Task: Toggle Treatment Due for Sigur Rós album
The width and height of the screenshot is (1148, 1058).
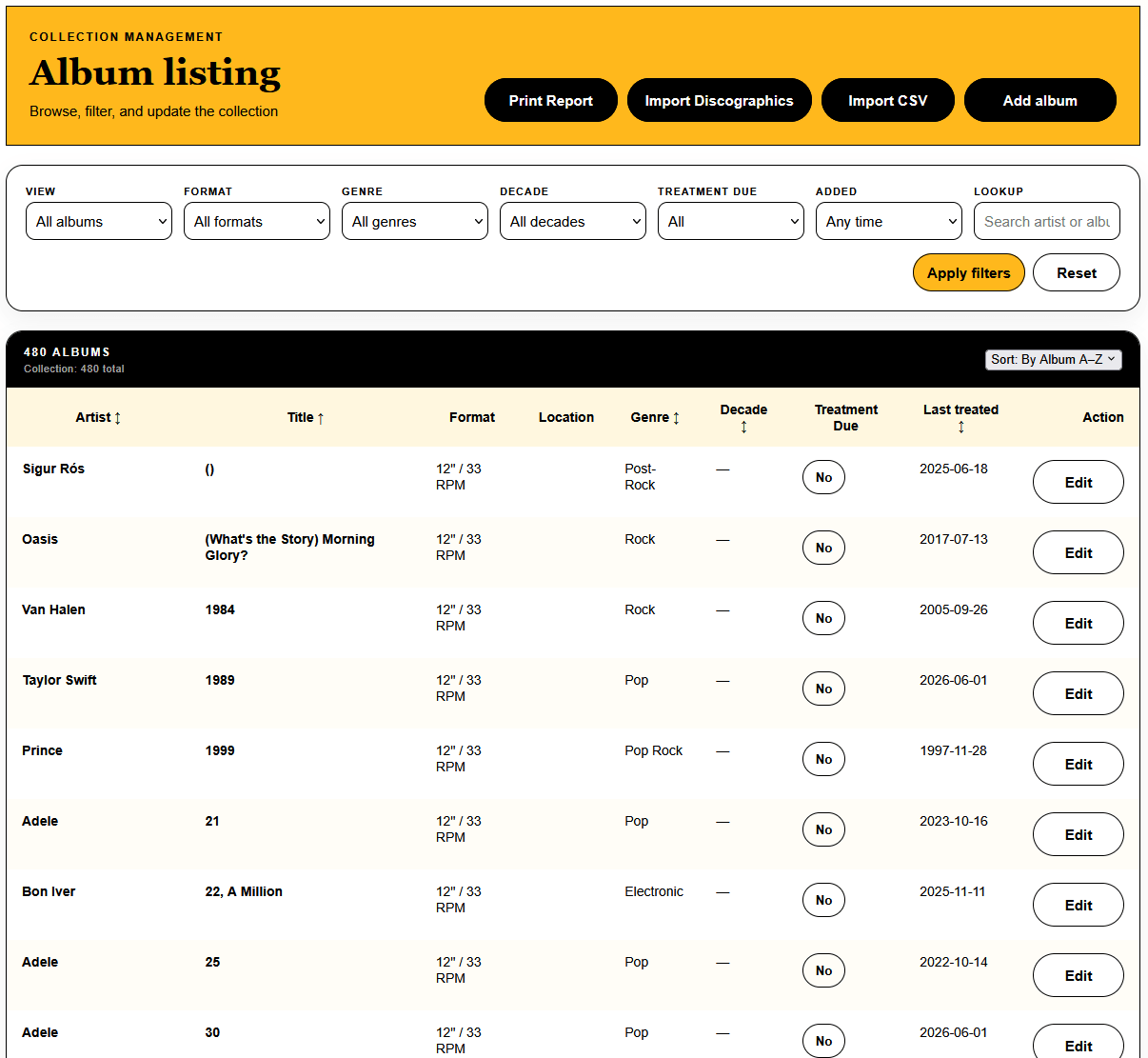Action: click(823, 477)
